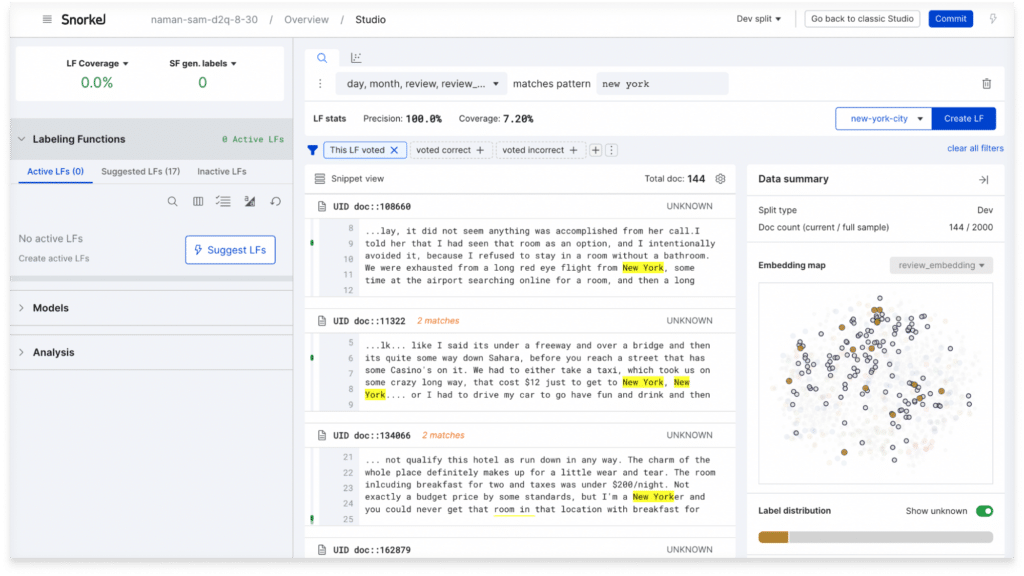This screenshot has width=1024, height=576.
Task: Click the Label distribution bar
Action: click(875, 537)
